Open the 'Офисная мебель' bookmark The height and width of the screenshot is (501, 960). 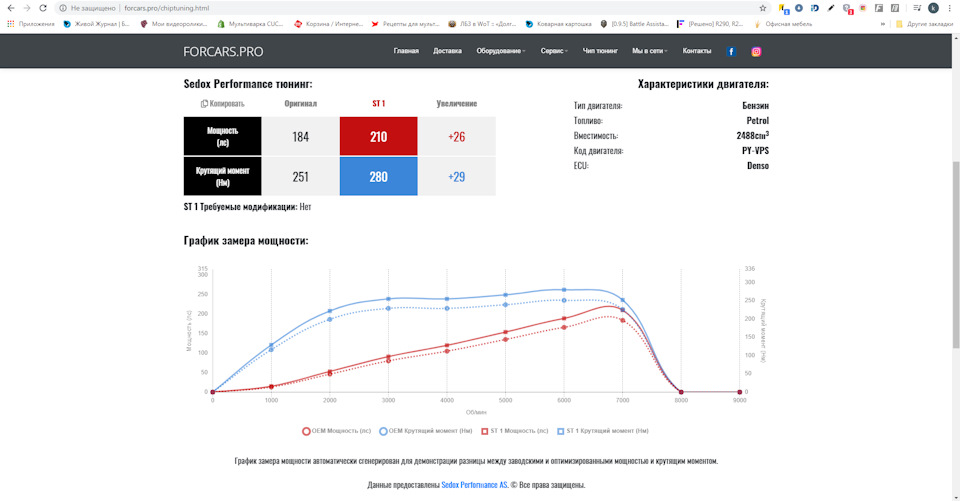783,24
